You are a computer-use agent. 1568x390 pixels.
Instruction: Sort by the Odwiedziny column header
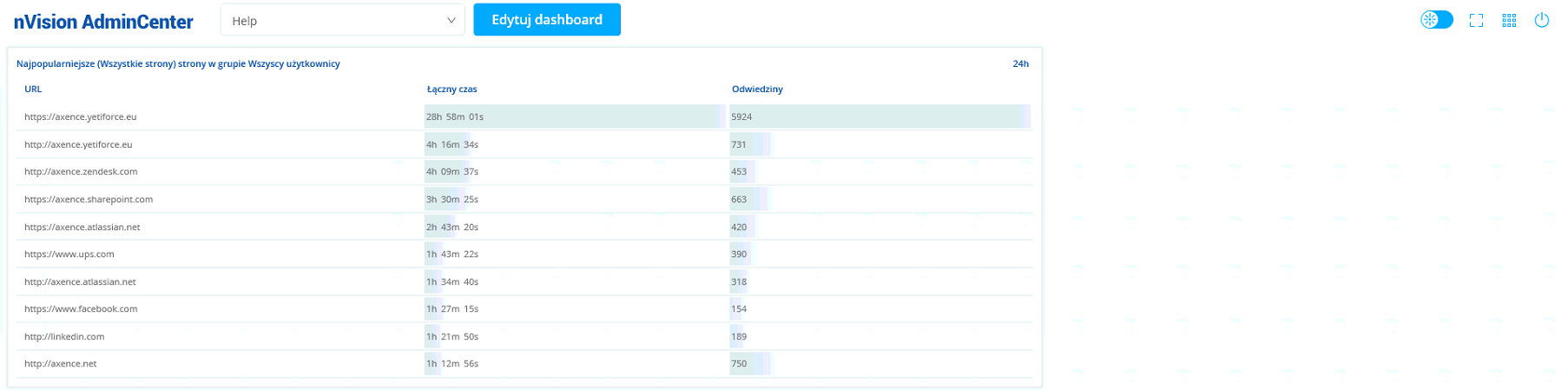pos(757,89)
